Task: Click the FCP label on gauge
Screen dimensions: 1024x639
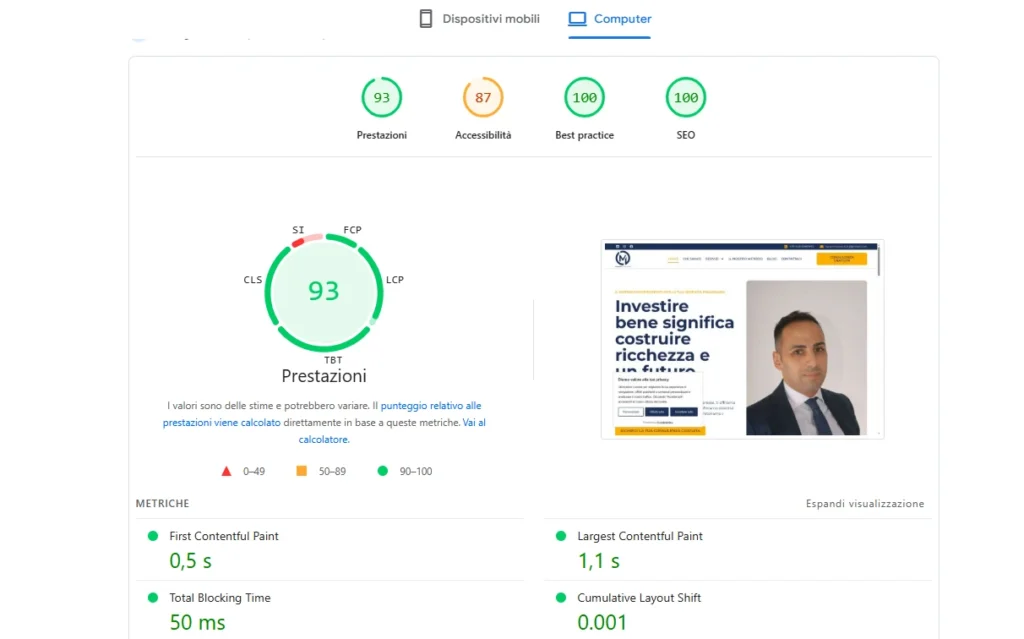Action: pyautogui.click(x=352, y=230)
